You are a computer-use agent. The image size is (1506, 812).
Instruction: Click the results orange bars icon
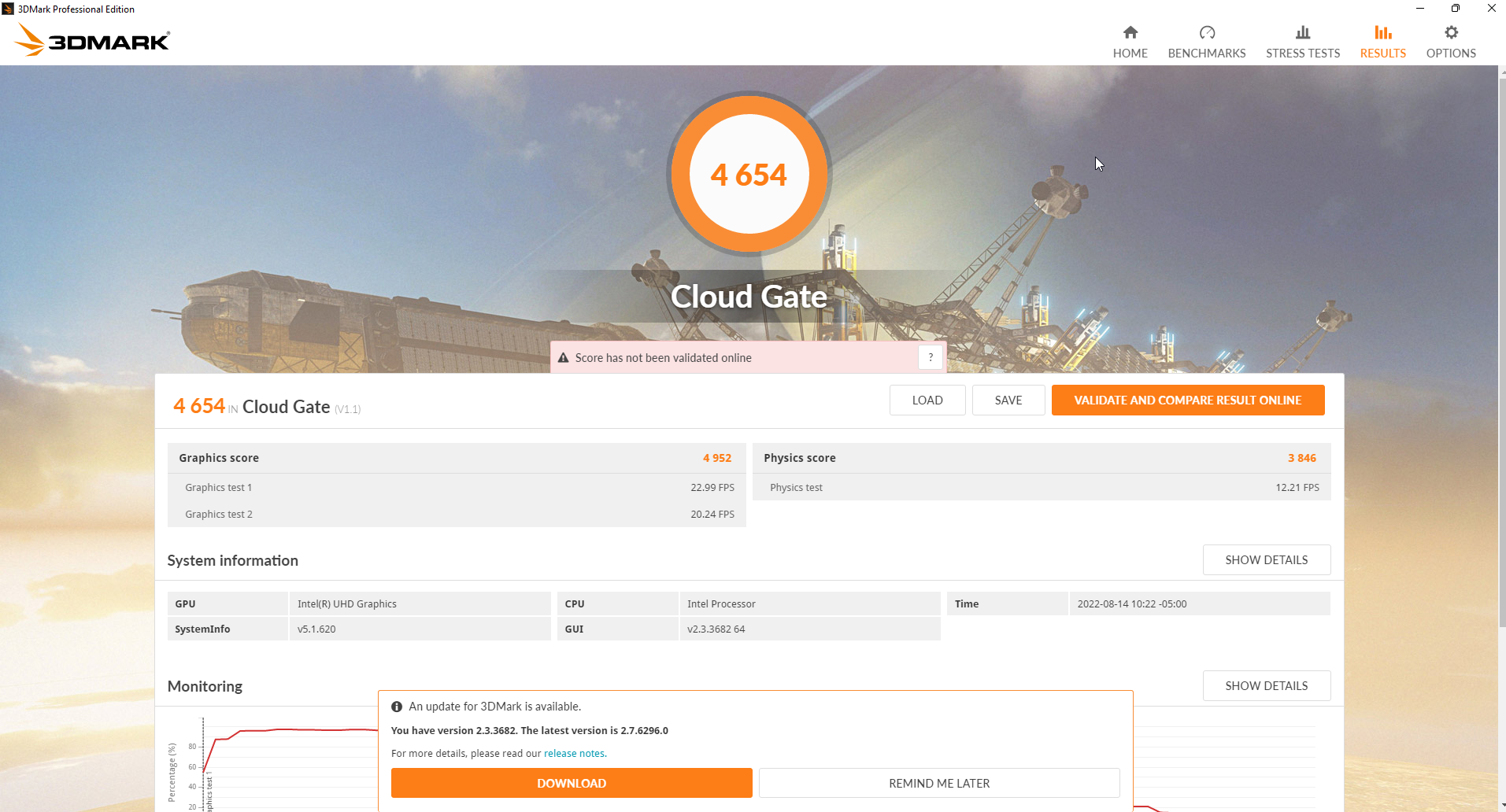1383,32
